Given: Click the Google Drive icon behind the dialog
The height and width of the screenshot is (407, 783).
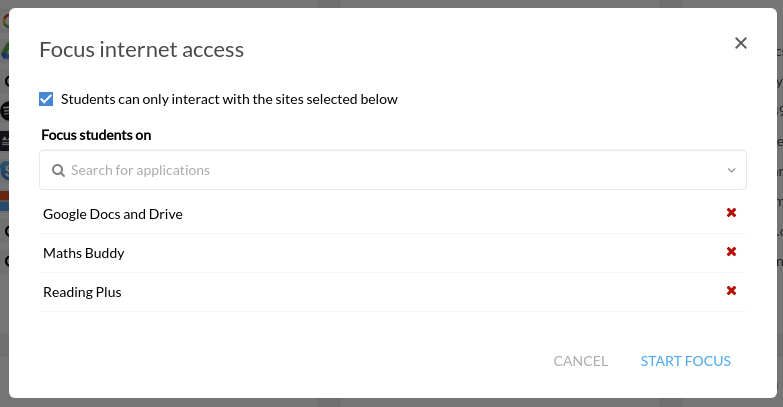Looking at the screenshot, I should tap(4, 49).
